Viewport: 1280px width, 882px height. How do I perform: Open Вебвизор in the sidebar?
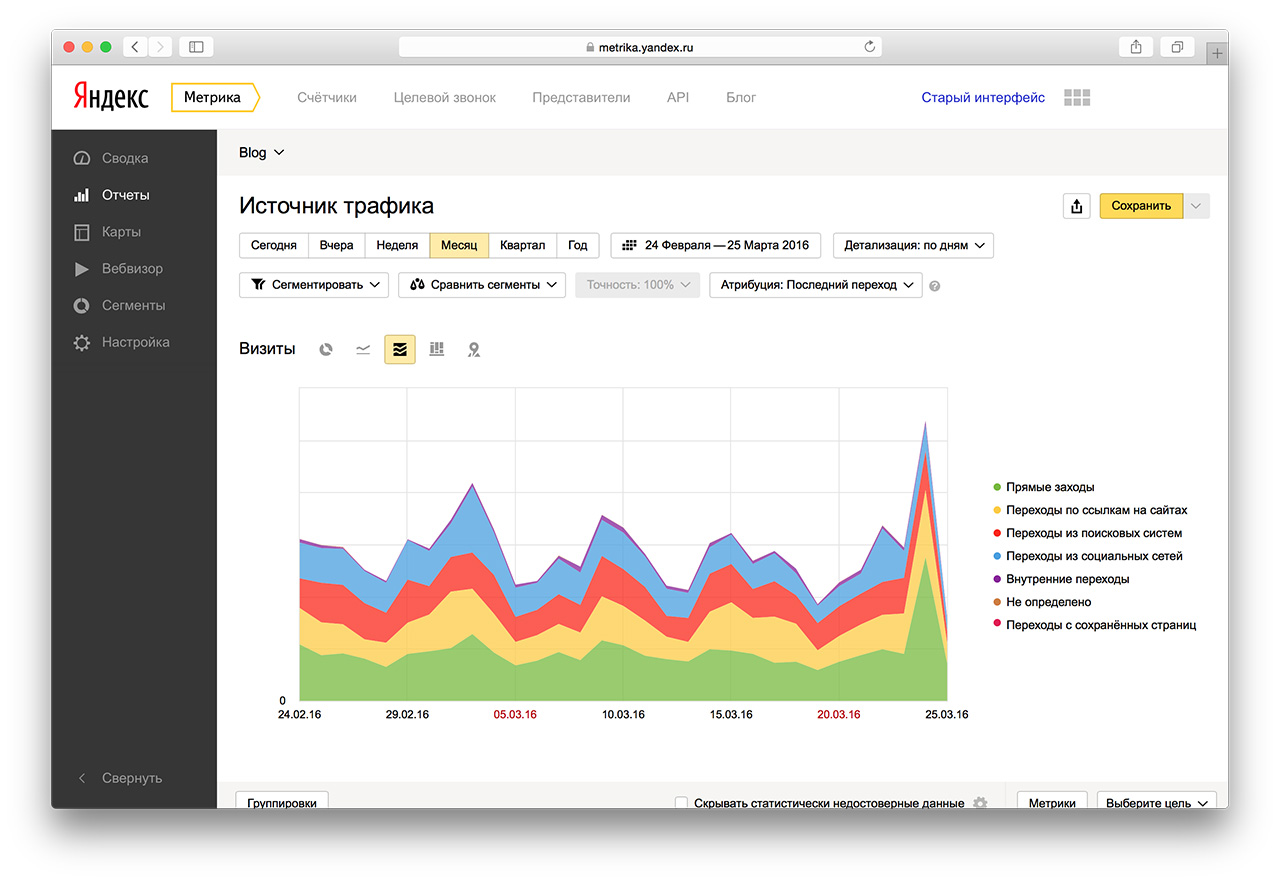tap(132, 269)
